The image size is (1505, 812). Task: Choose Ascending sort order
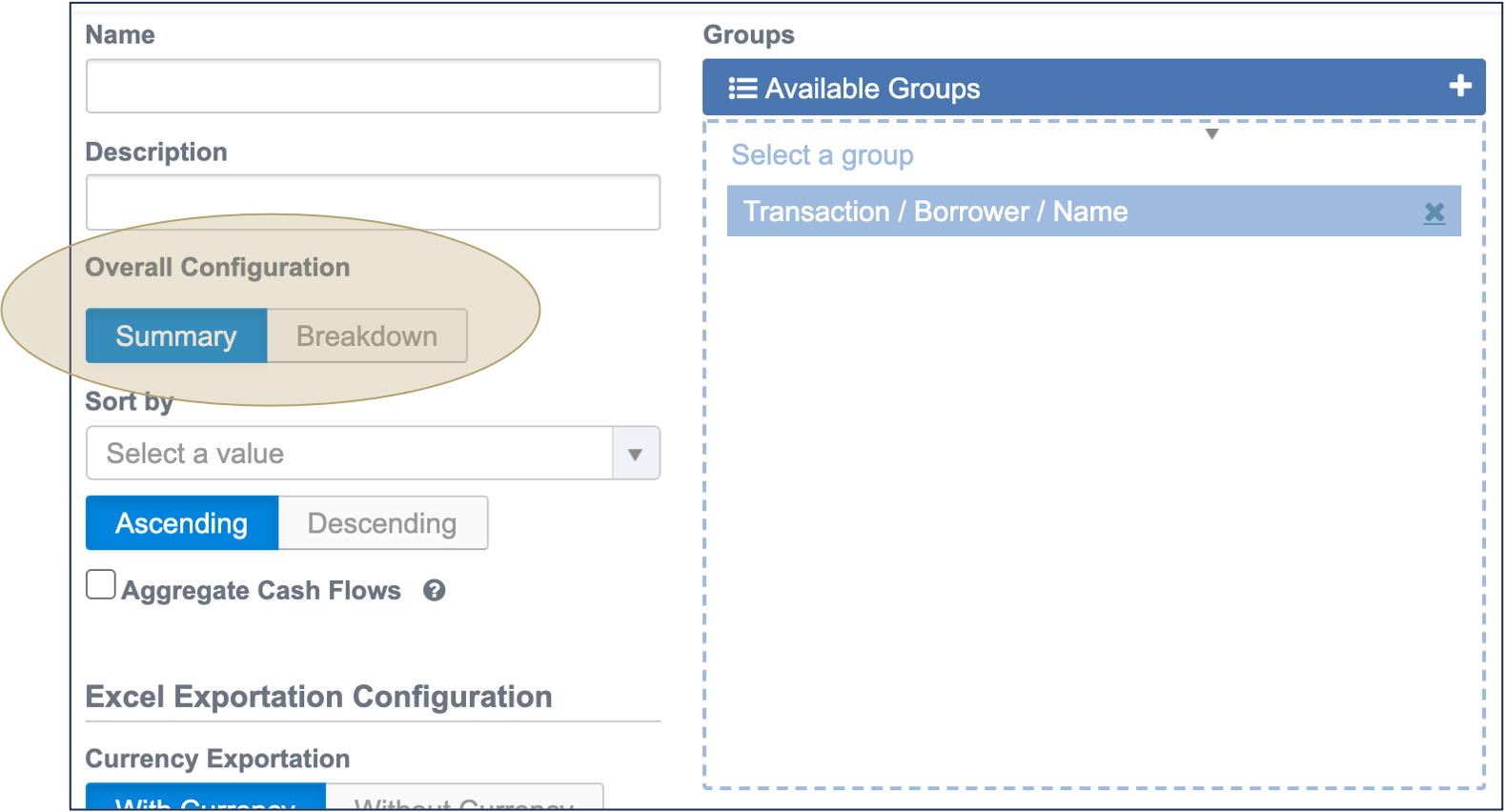[x=182, y=523]
